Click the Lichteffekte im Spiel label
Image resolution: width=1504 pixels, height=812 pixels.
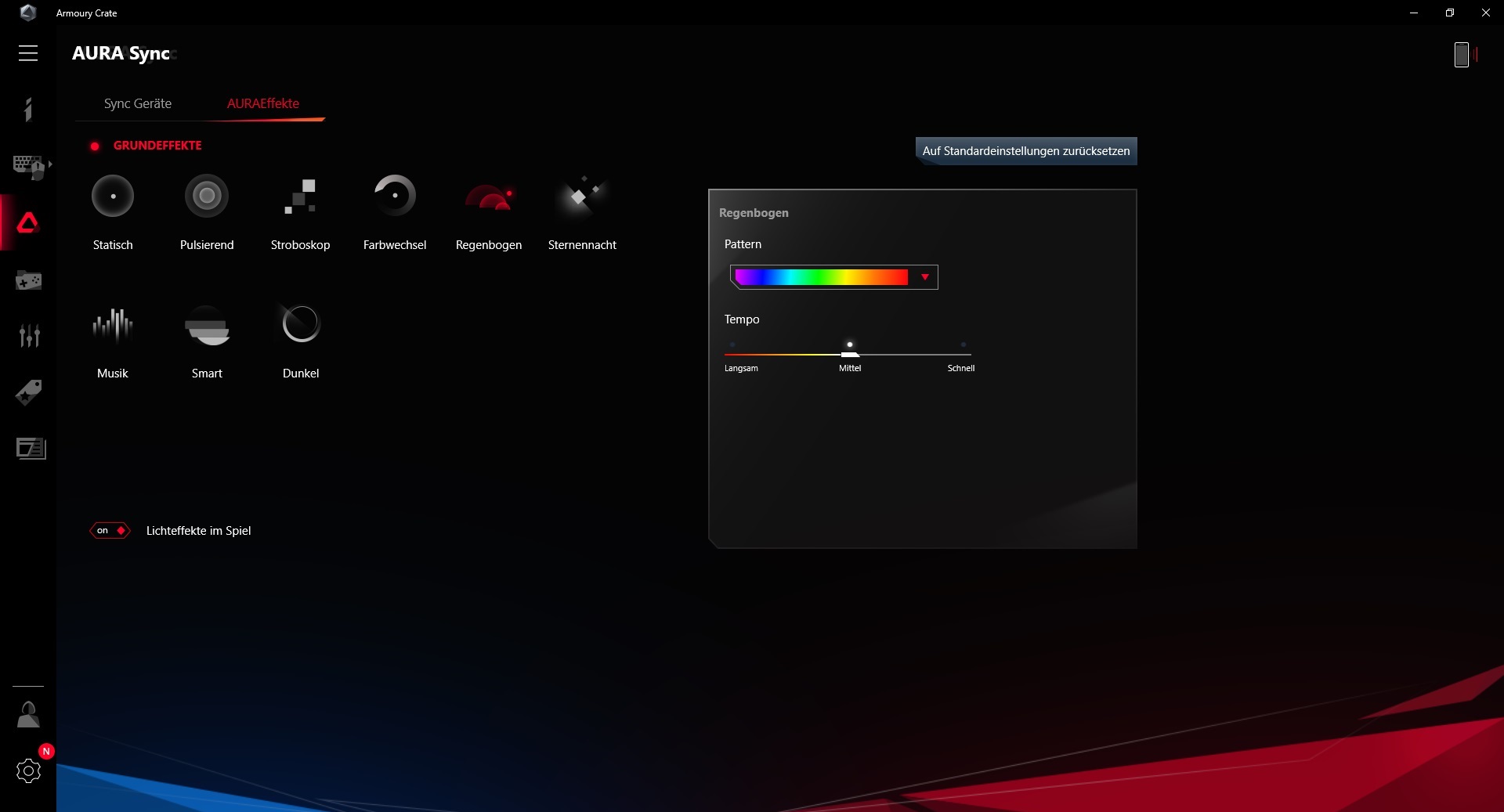(199, 531)
